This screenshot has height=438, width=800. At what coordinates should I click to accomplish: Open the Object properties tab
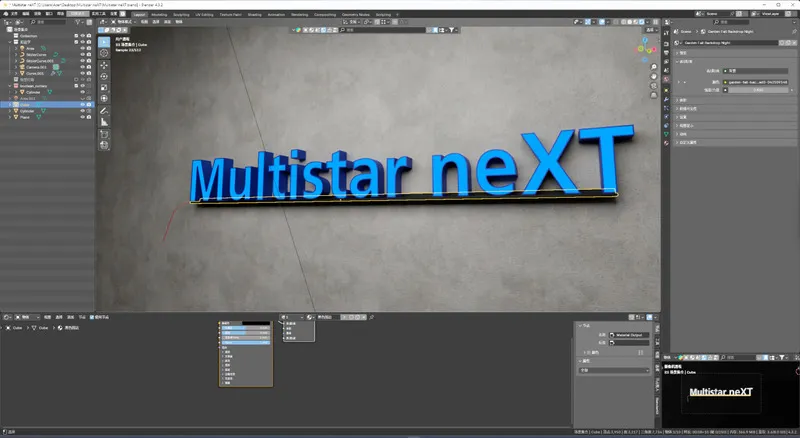tap(666, 90)
